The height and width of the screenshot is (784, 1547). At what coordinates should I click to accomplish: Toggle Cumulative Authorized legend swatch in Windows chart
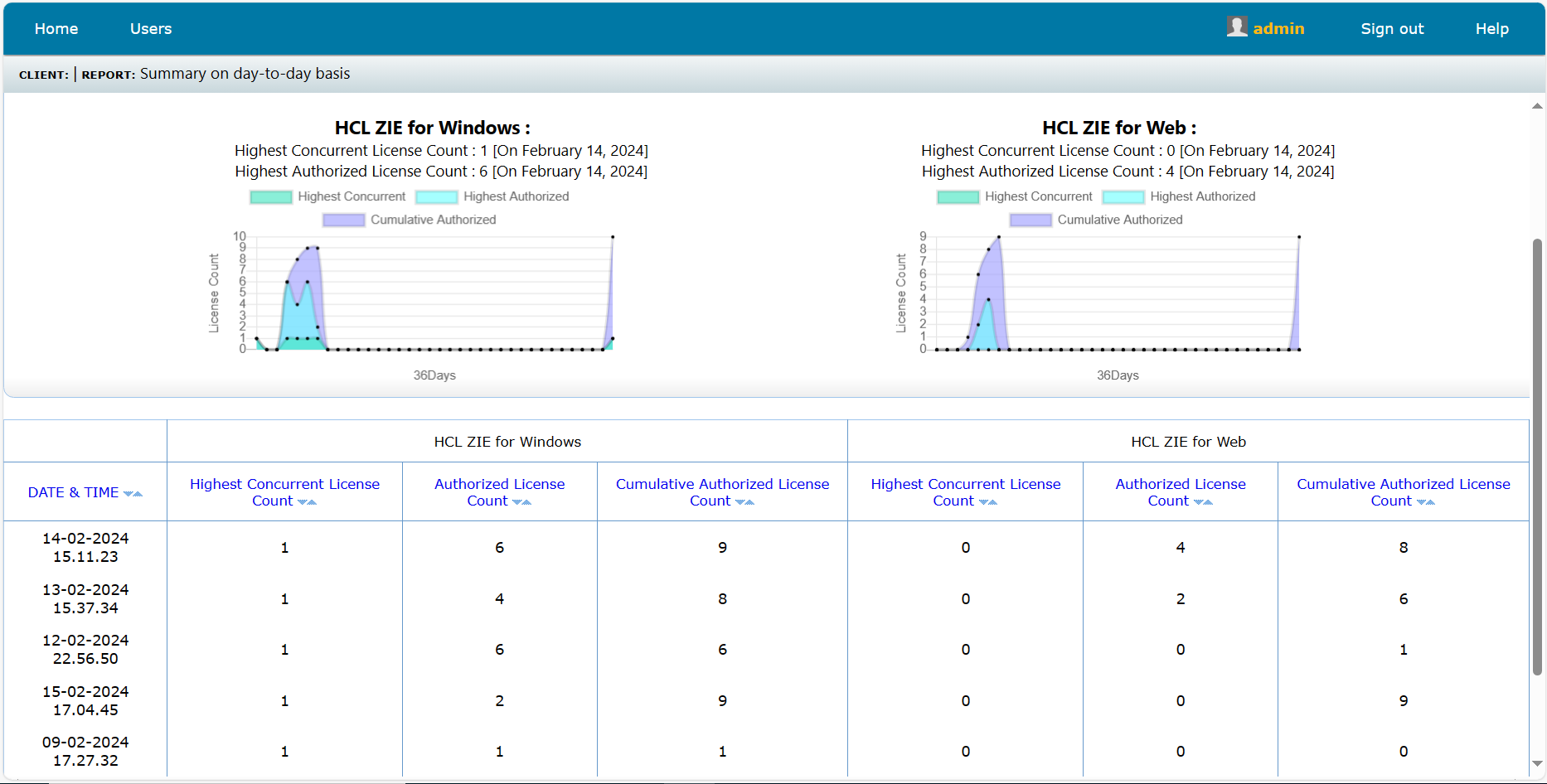(344, 220)
